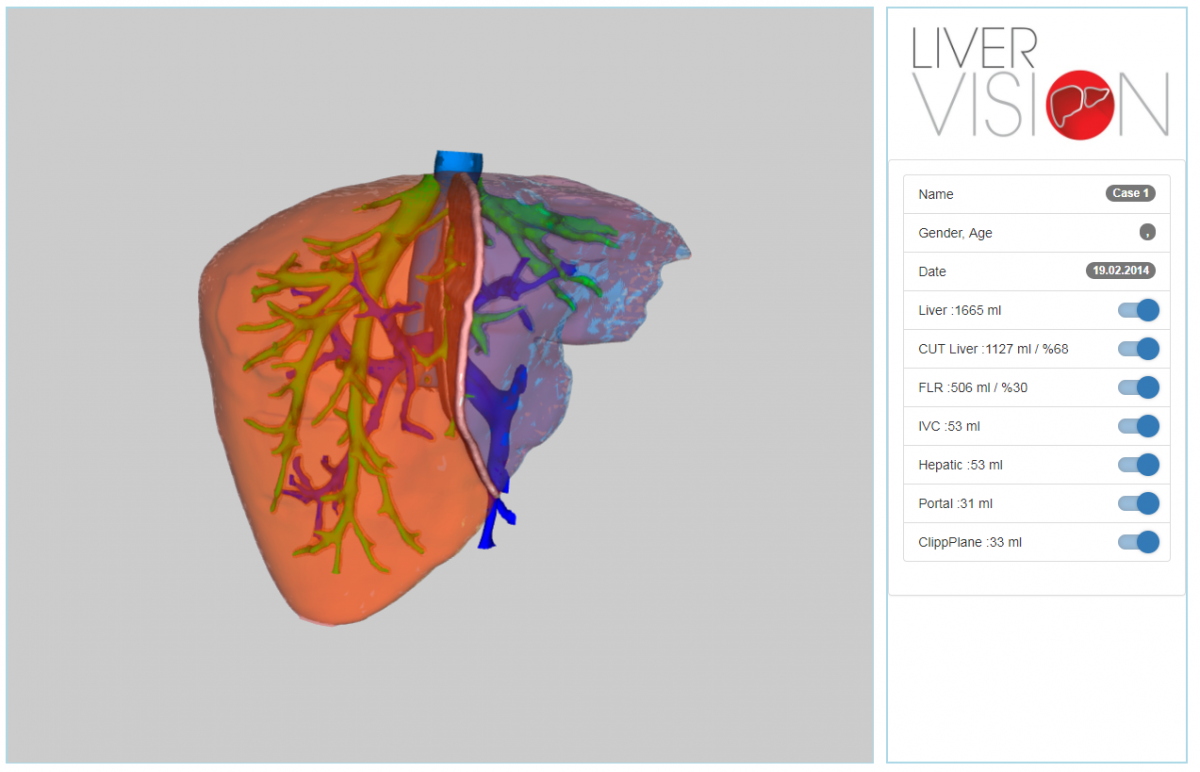1200x772 pixels.
Task: Hide the IVC model via toggle
Action: point(1139,426)
